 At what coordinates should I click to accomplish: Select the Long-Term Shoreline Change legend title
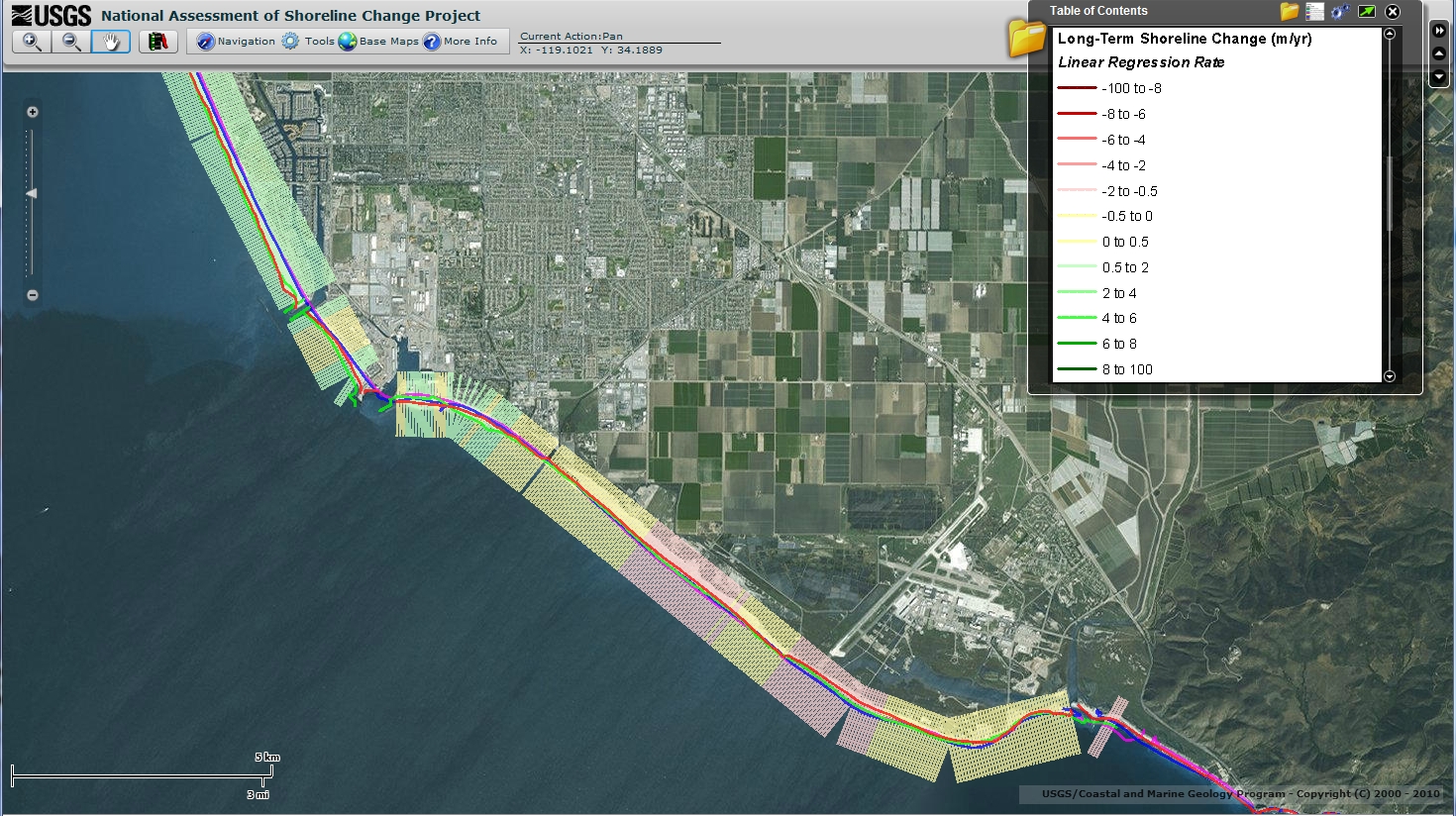coord(1184,38)
